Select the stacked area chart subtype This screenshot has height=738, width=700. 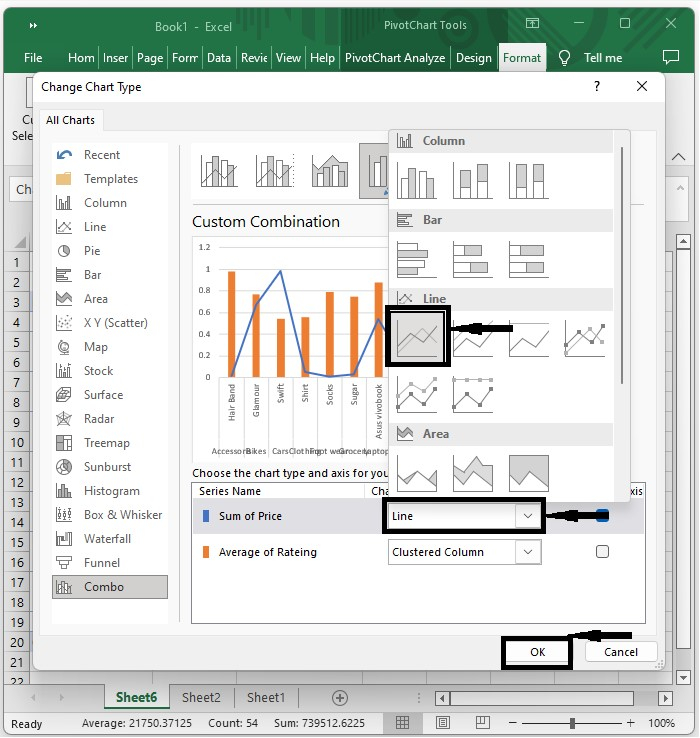point(473,473)
